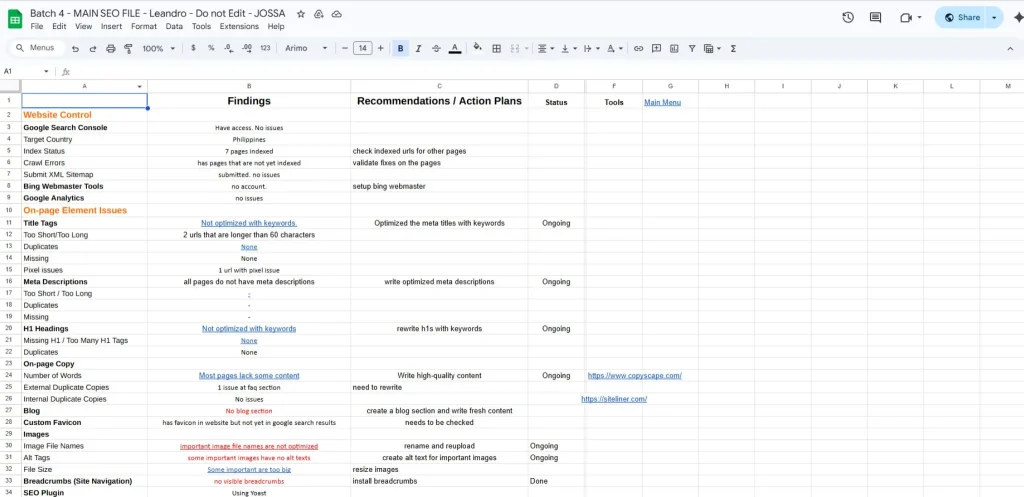
Task: Open copyscape.com link
Action: point(635,376)
